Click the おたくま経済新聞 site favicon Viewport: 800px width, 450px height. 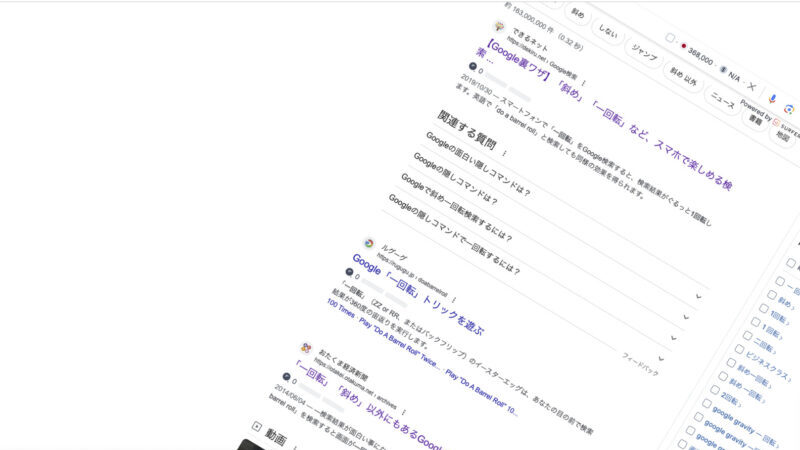(306, 348)
